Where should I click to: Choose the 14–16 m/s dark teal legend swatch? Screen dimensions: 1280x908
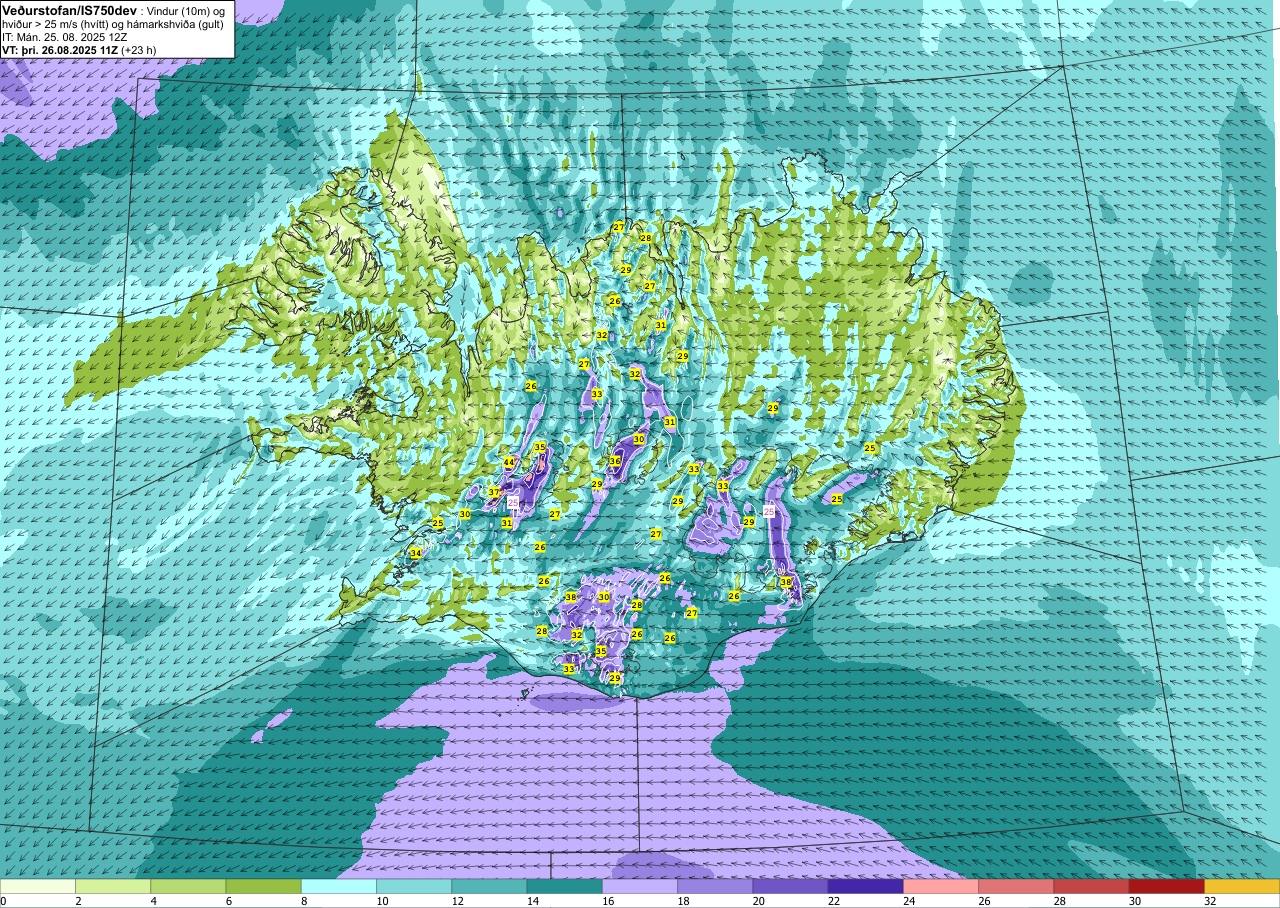click(x=564, y=887)
